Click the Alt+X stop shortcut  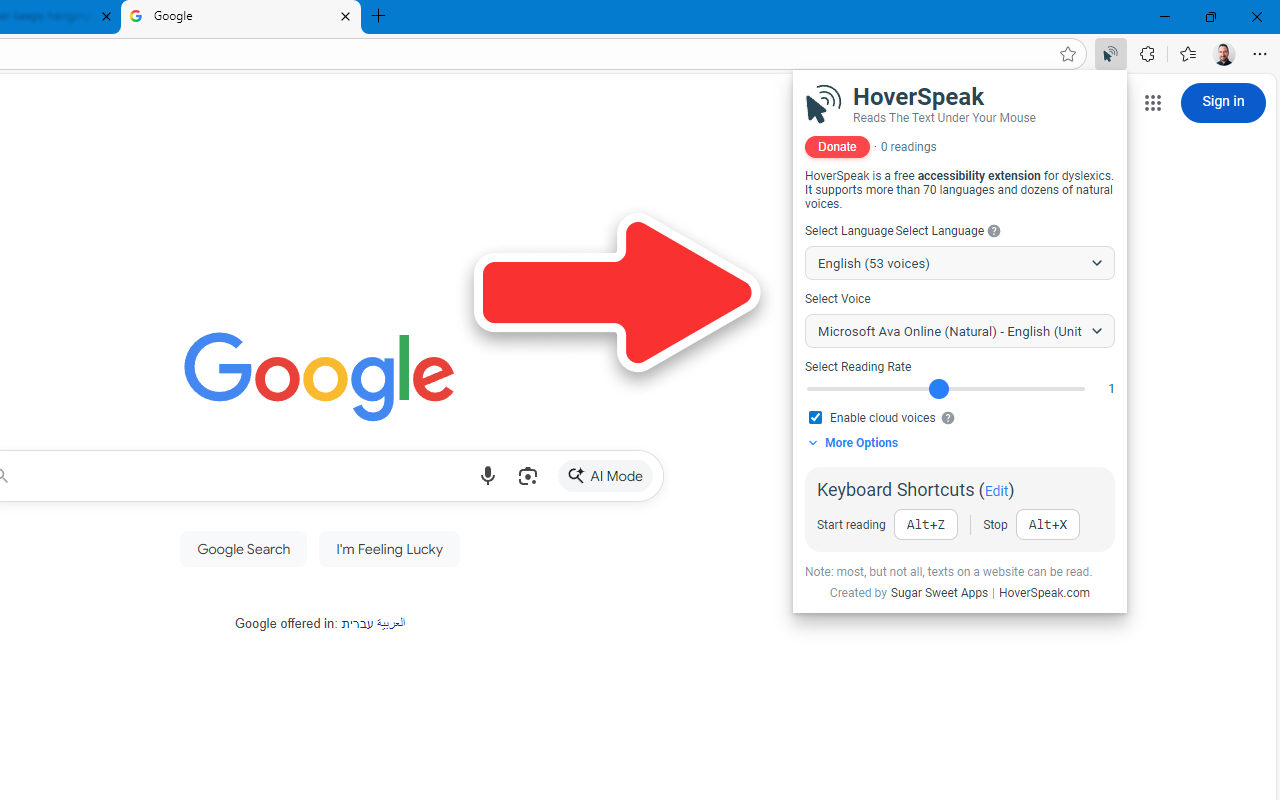1048,525
